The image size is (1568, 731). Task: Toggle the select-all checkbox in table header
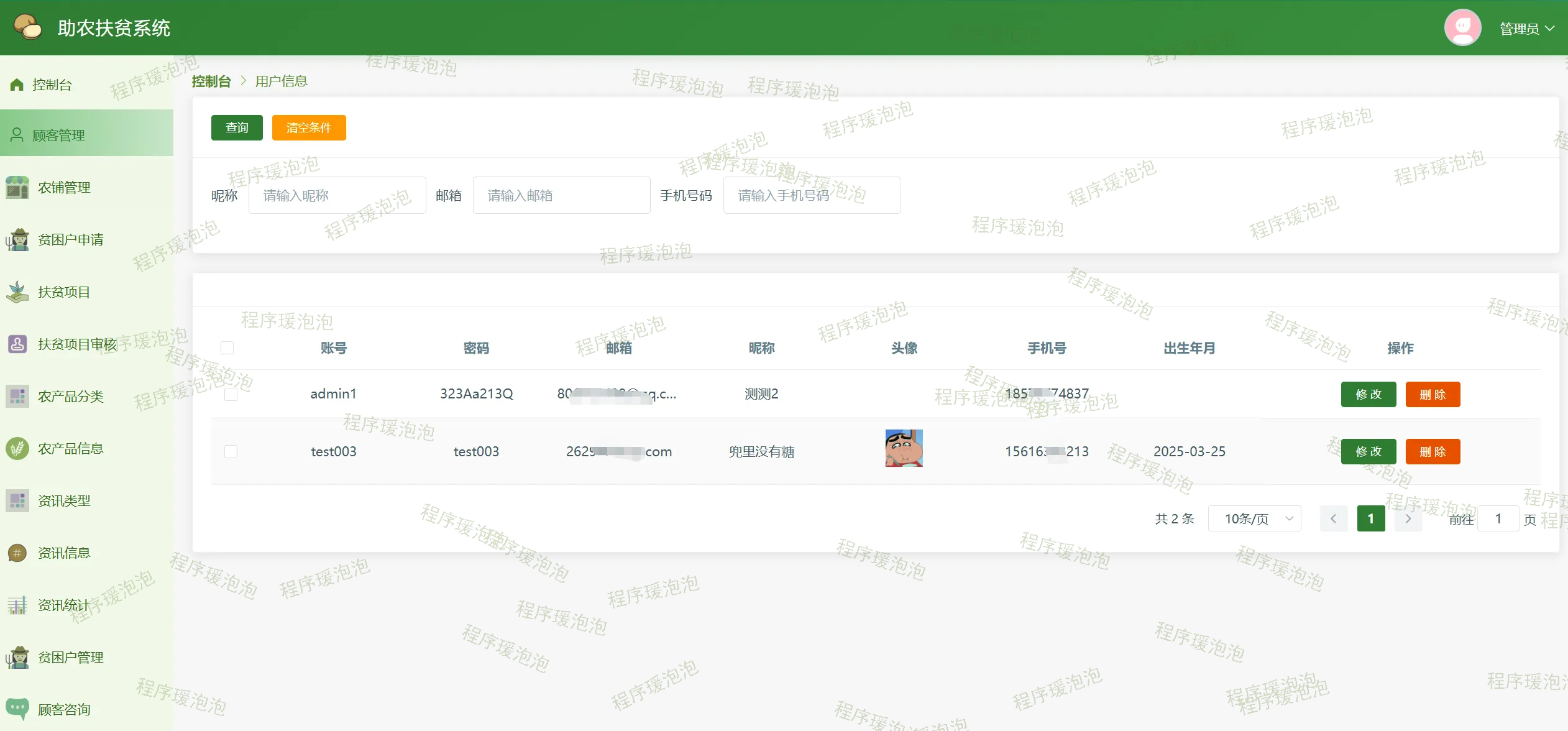click(227, 347)
